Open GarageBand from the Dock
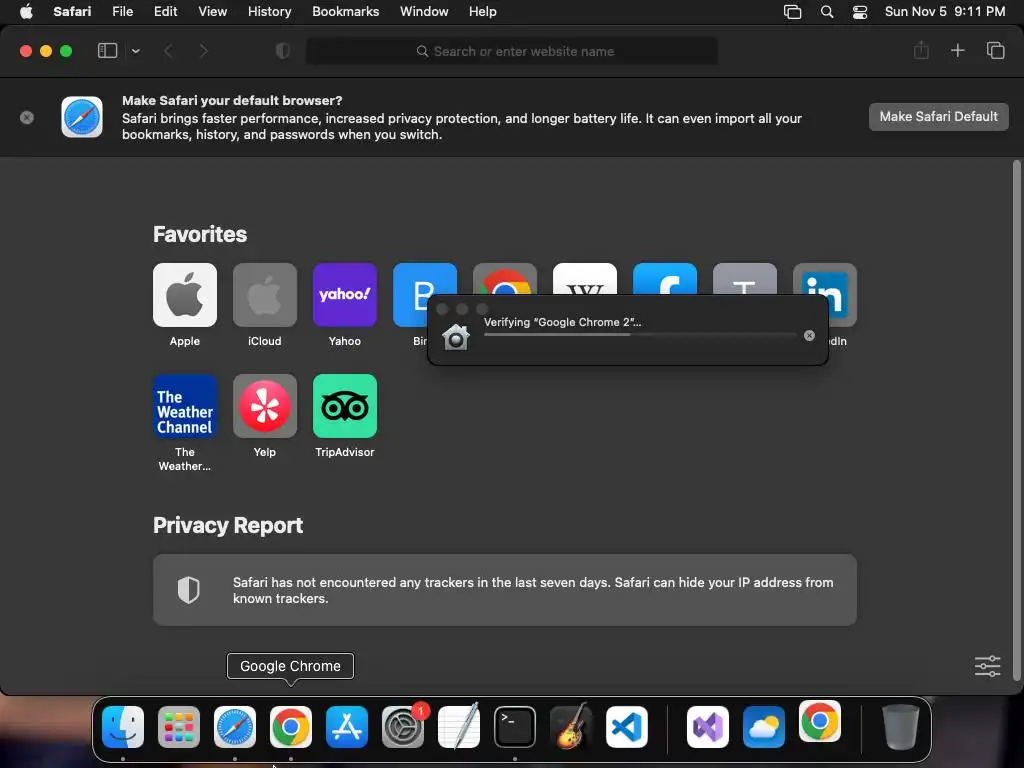Image resolution: width=1024 pixels, height=768 pixels. [571, 726]
